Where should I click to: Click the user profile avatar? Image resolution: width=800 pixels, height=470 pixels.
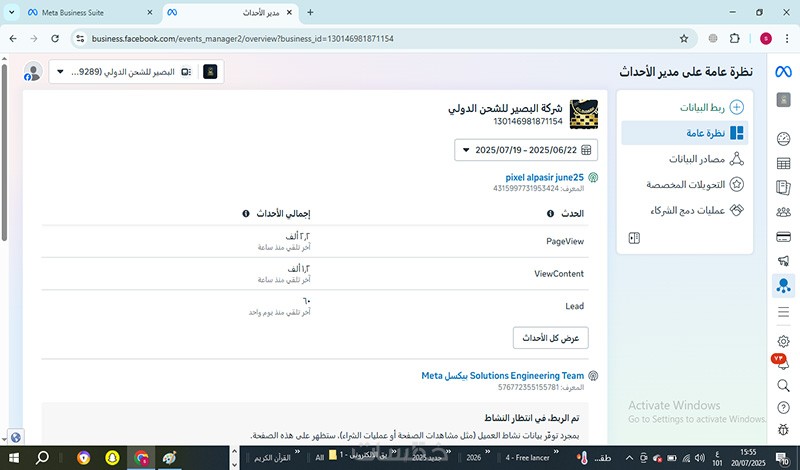point(33,71)
